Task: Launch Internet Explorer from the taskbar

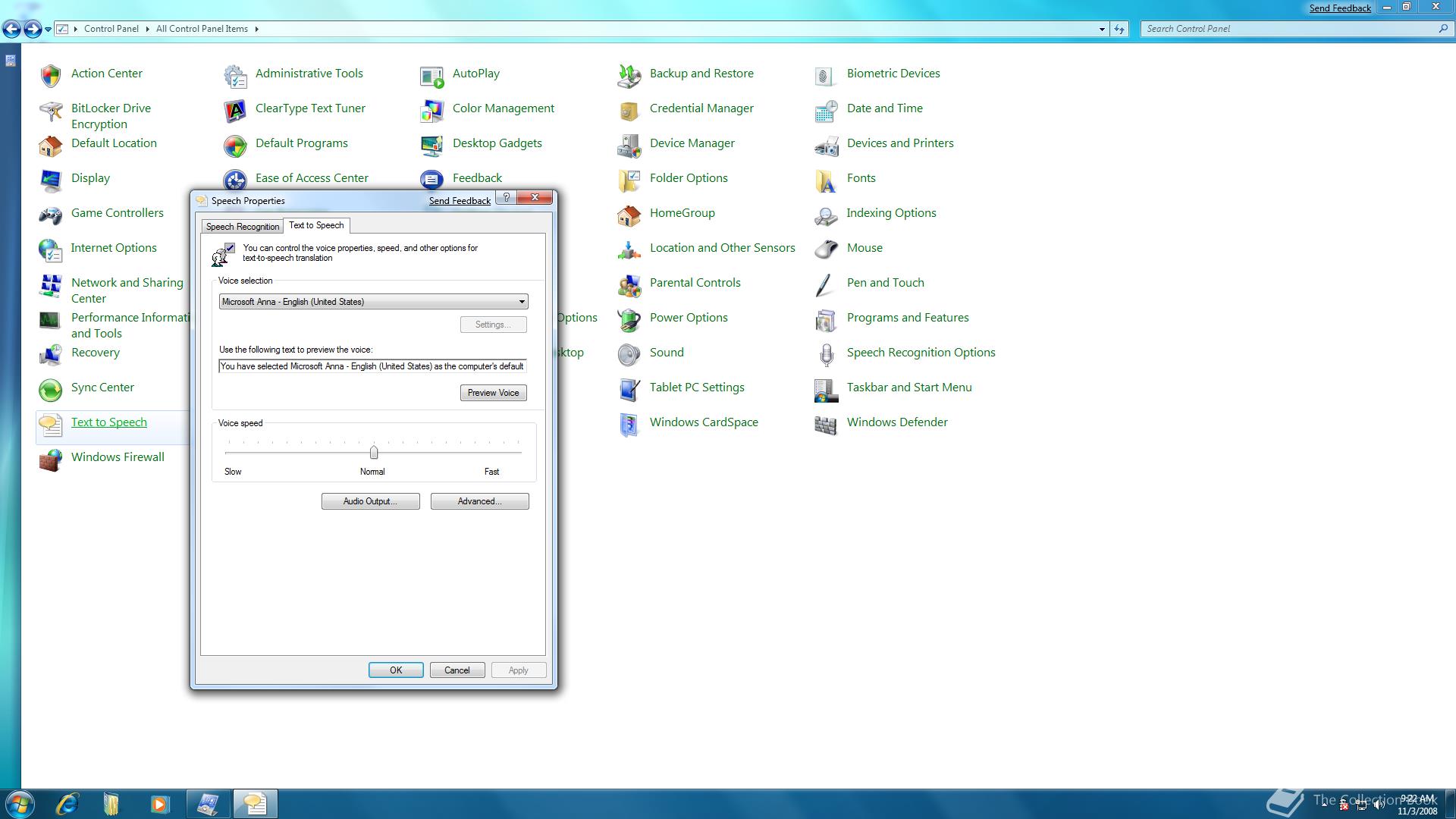Action: pos(67,804)
